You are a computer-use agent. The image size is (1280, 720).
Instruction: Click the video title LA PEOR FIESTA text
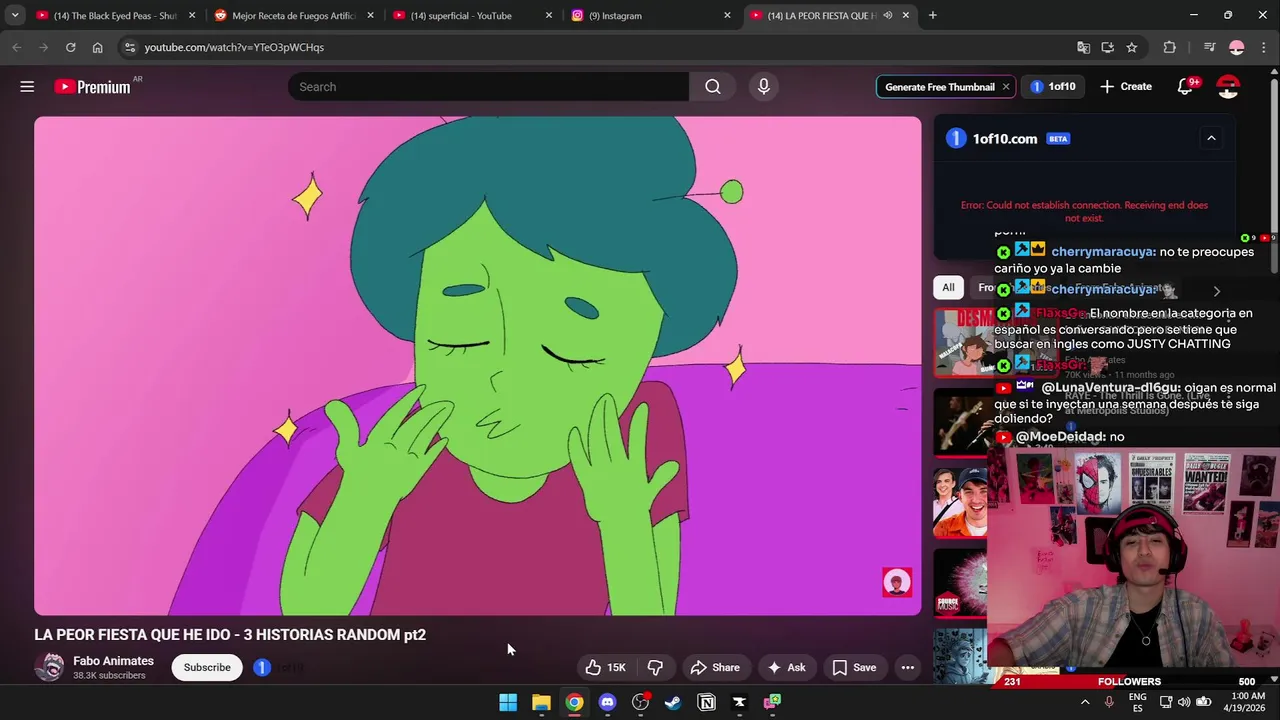pos(230,635)
